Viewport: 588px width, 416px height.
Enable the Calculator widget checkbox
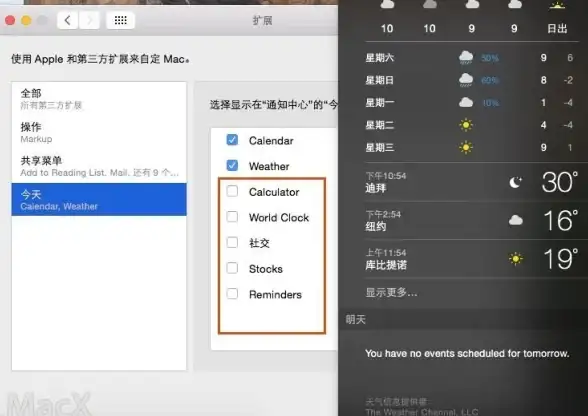click(x=232, y=191)
